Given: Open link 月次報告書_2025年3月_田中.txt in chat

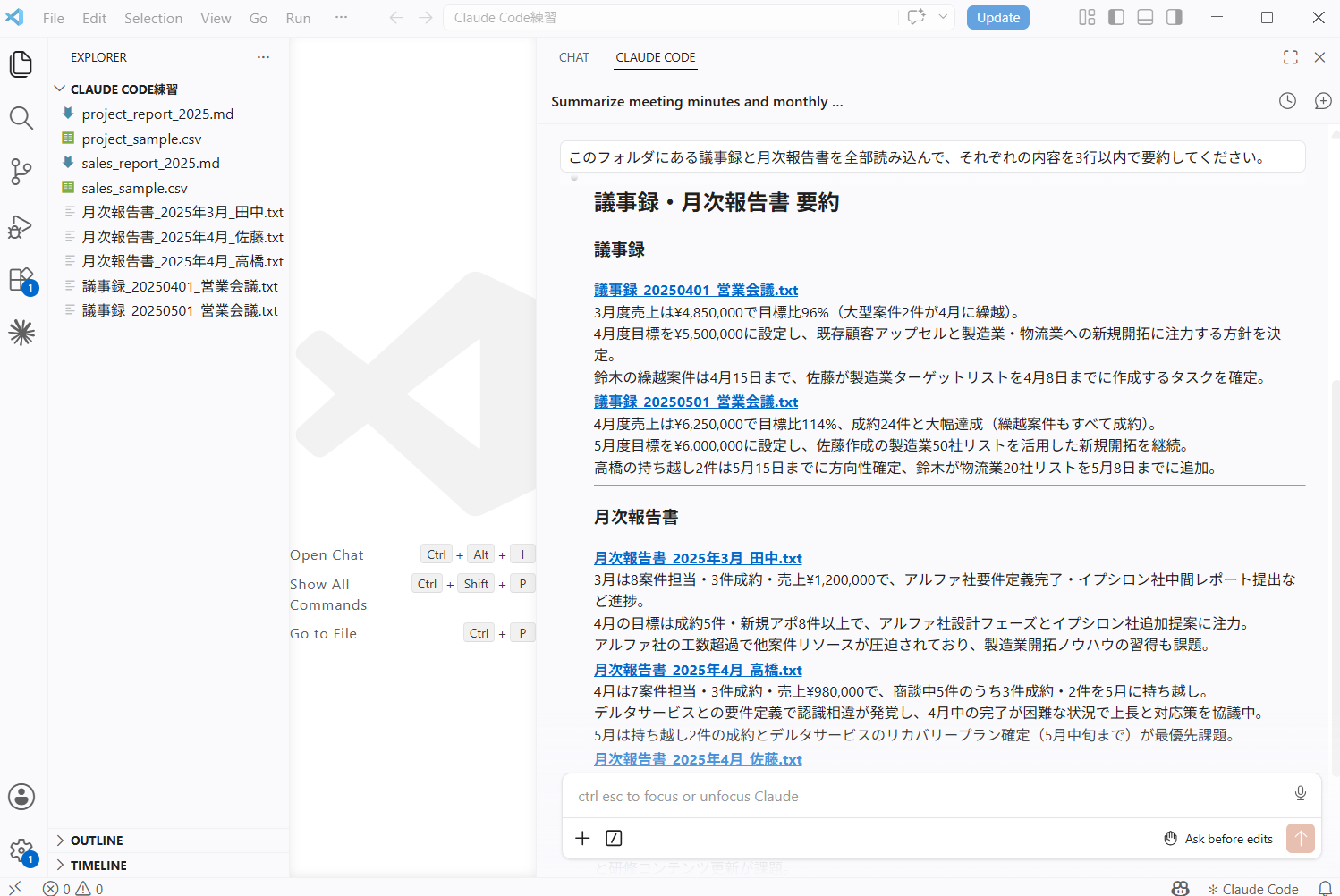Looking at the screenshot, I should pyautogui.click(x=698, y=558).
